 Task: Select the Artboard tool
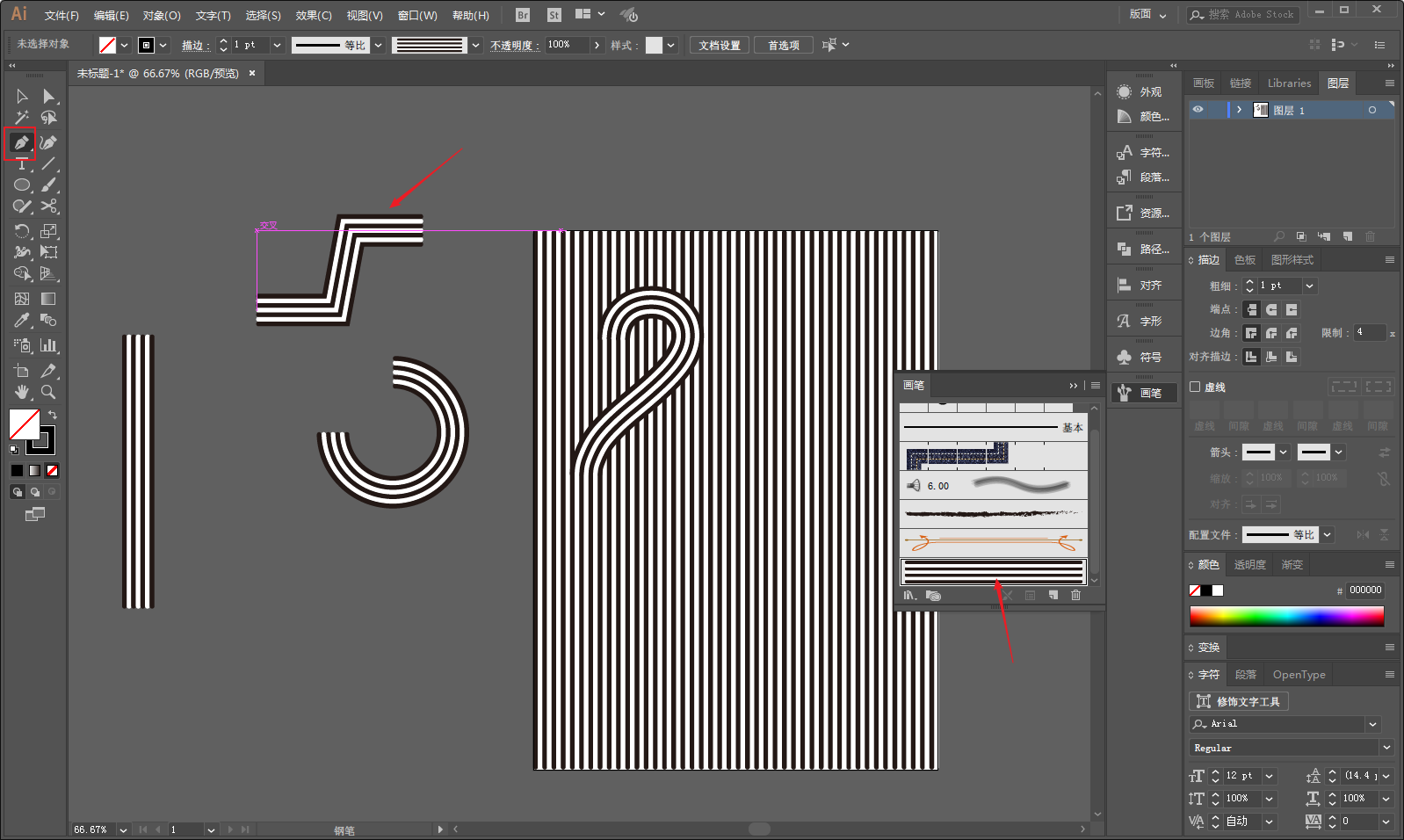22,371
